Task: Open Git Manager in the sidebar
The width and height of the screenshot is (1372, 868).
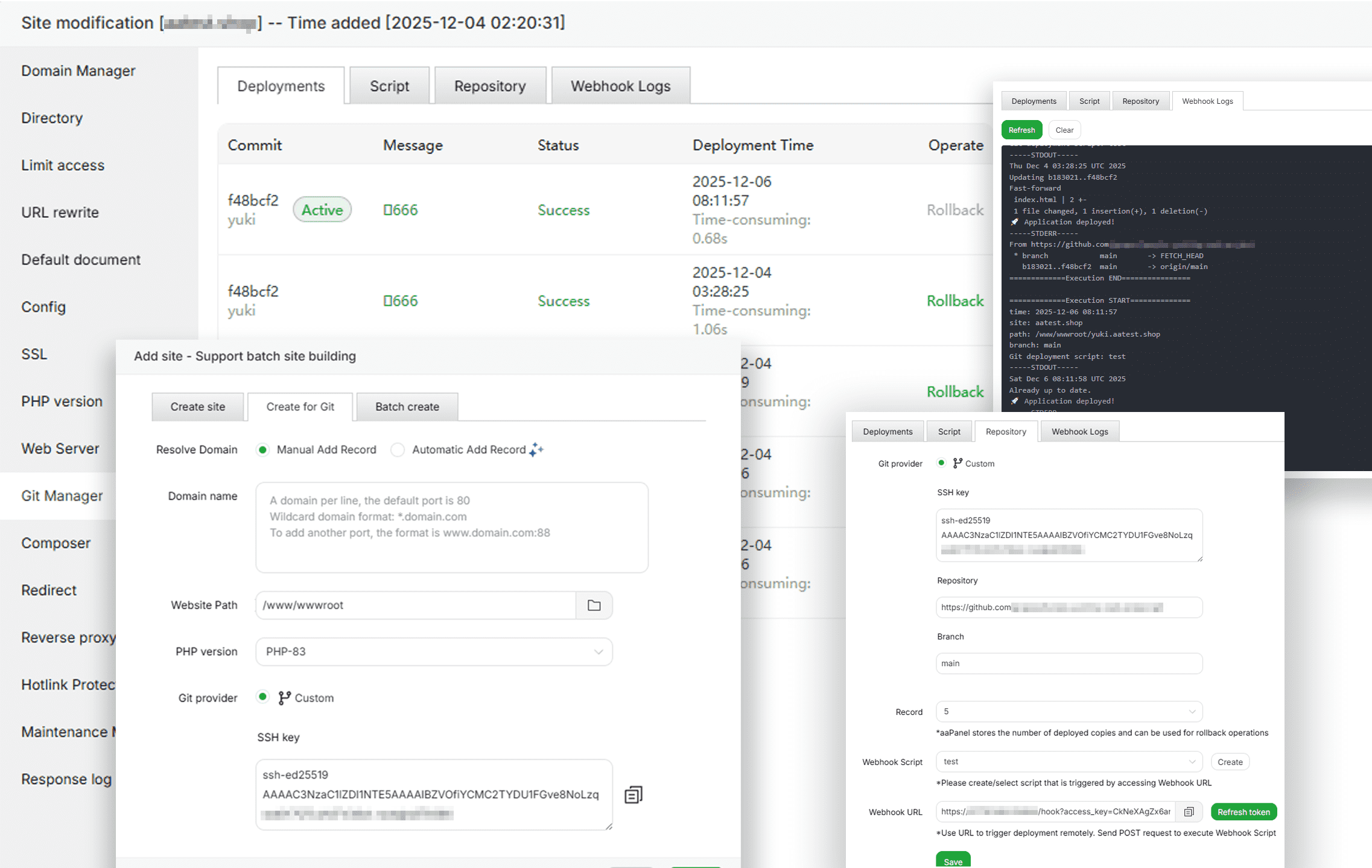Action: click(x=62, y=496)
